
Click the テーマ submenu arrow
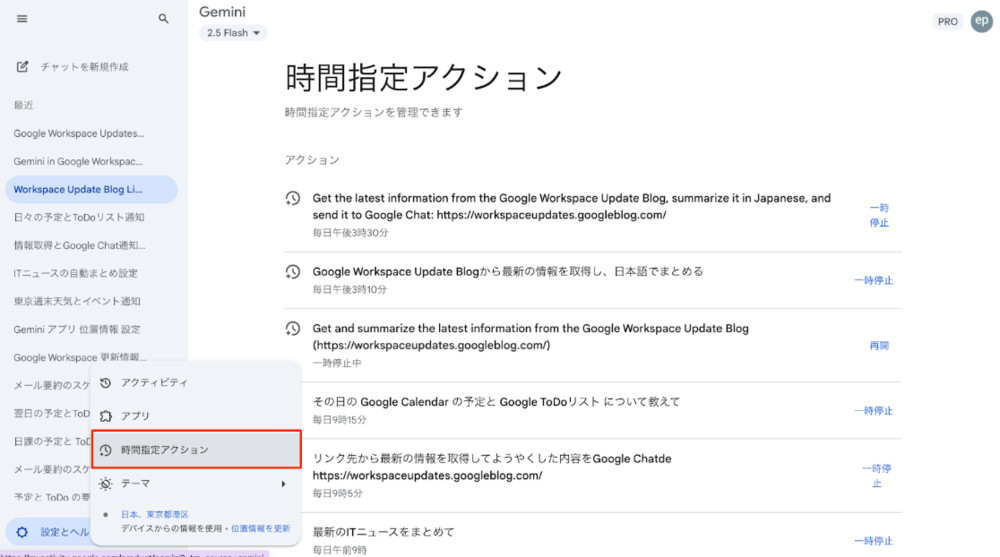pos(283,484)
